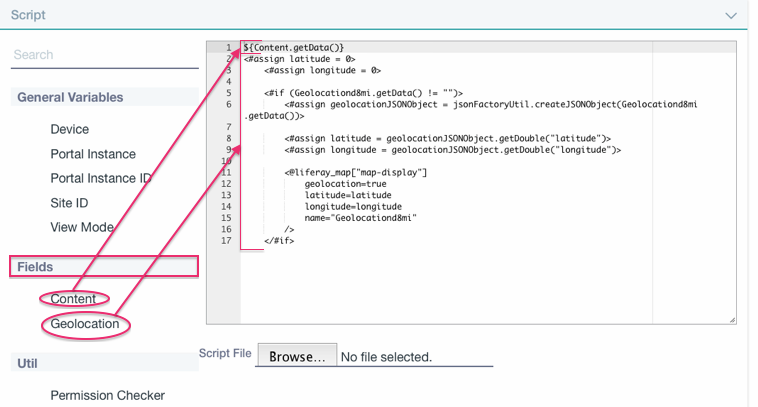Click the Browse... script file button

(297, 356)
